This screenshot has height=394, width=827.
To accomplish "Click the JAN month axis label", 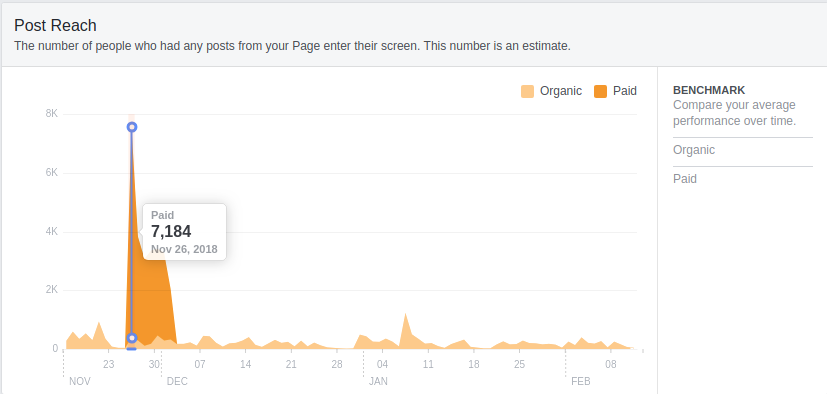I will pos(378,381).
